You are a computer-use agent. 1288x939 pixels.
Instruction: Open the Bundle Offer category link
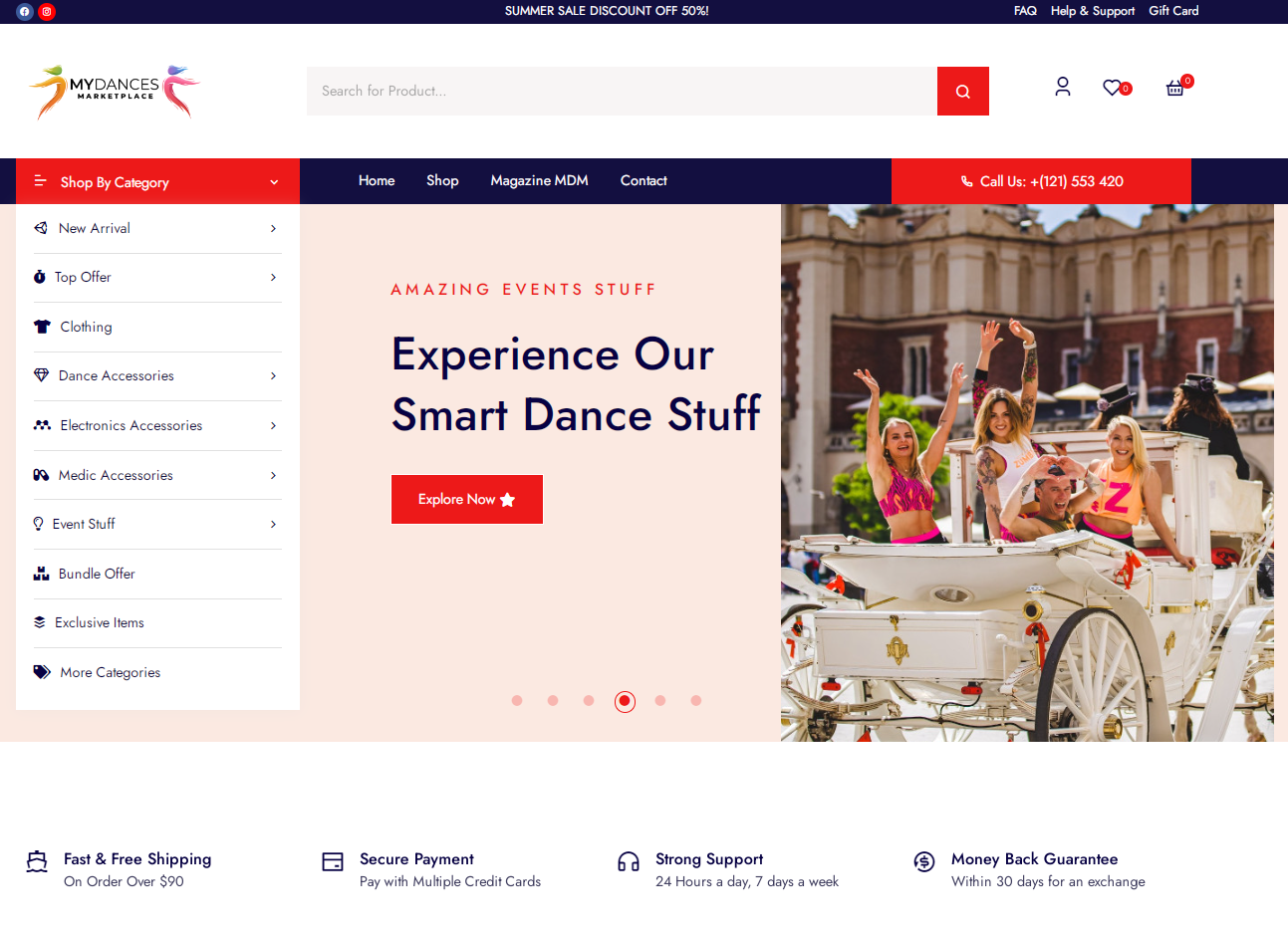coord(97,574)
